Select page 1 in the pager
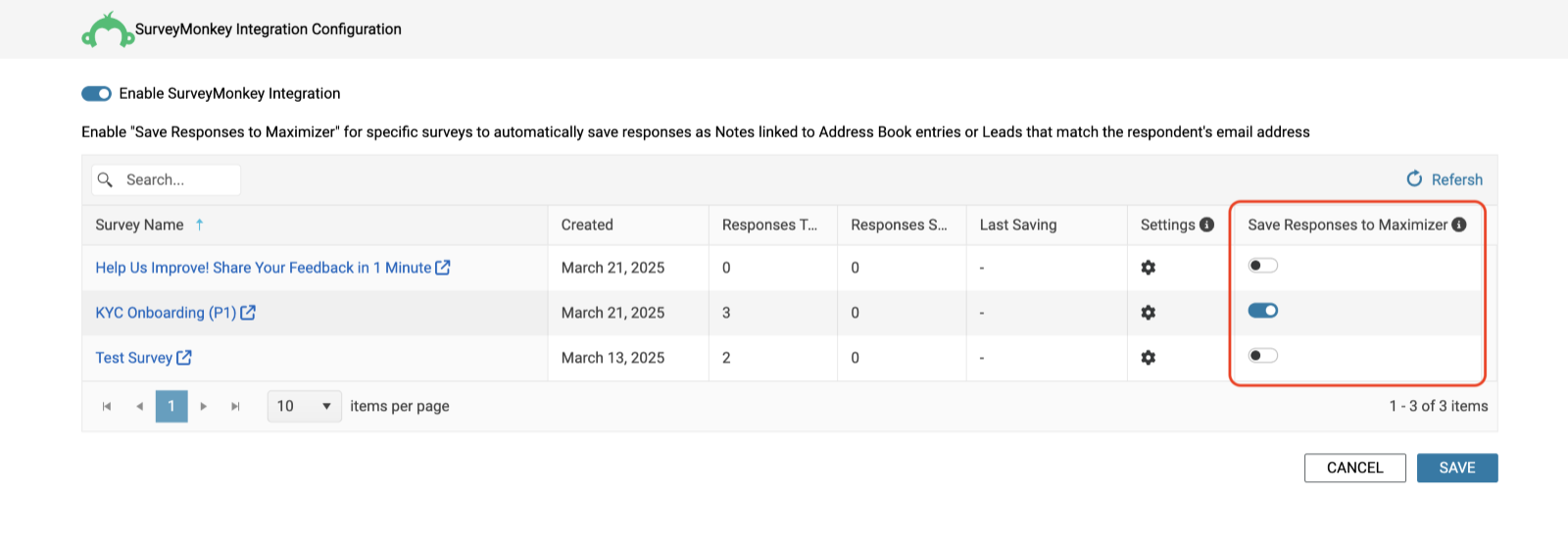 pyautogui.click(x=171, y=406)
